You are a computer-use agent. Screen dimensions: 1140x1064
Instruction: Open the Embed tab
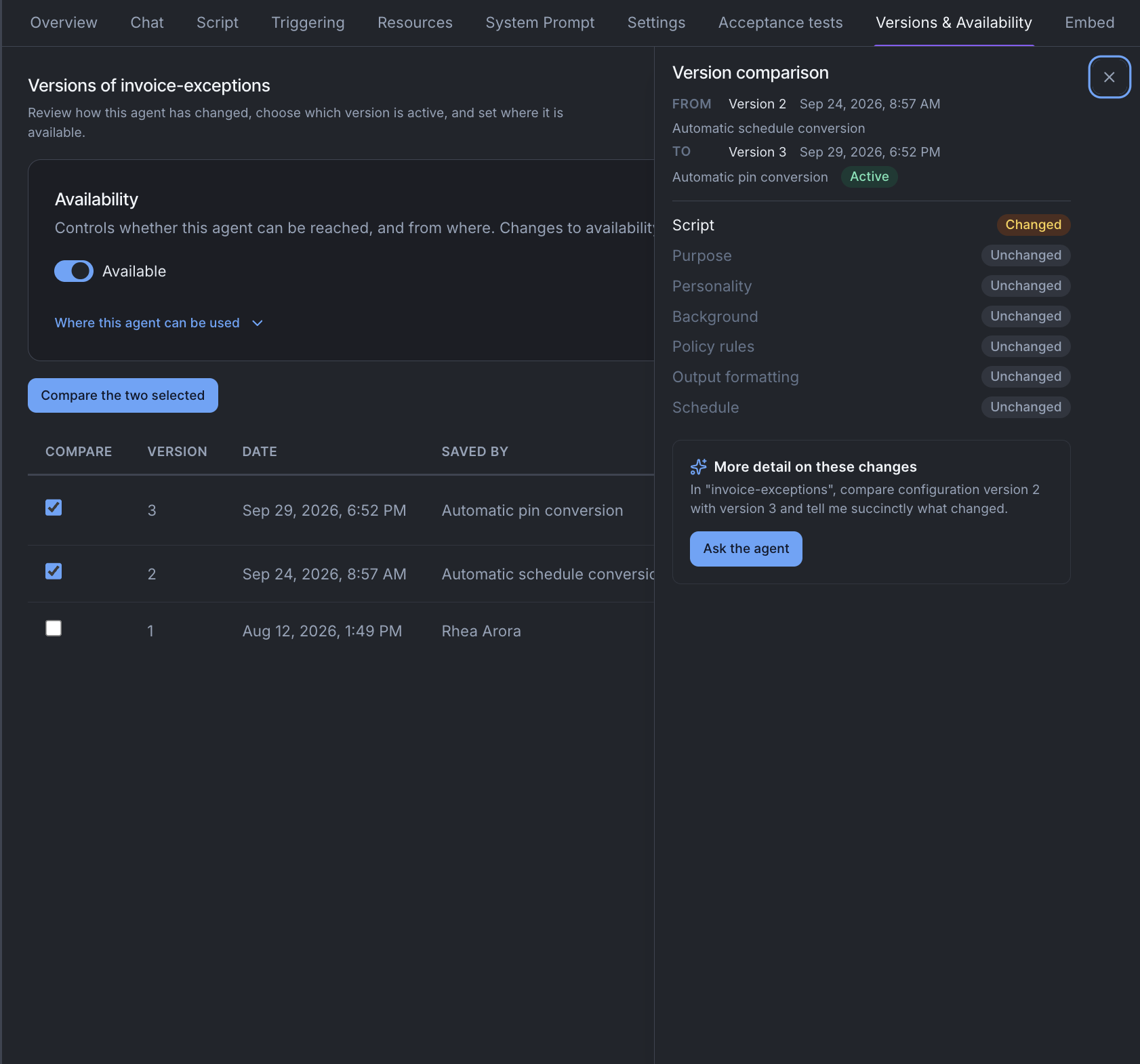tap(1090, 22)
